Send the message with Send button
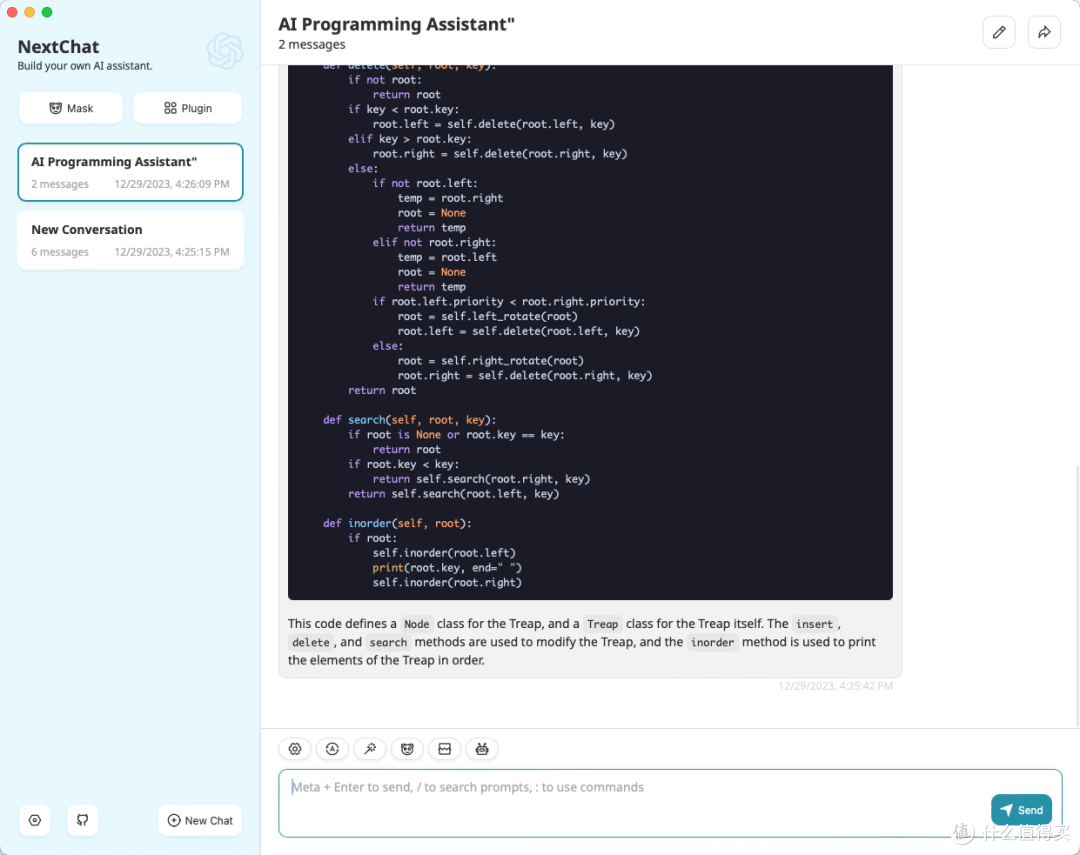This screenshot has width=1080, height=855. click(1021, 810)
